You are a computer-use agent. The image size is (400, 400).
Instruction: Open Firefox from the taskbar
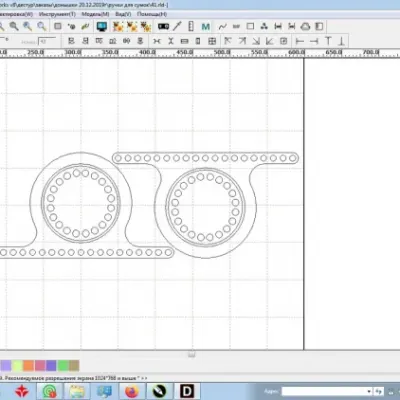pos(132,391)
